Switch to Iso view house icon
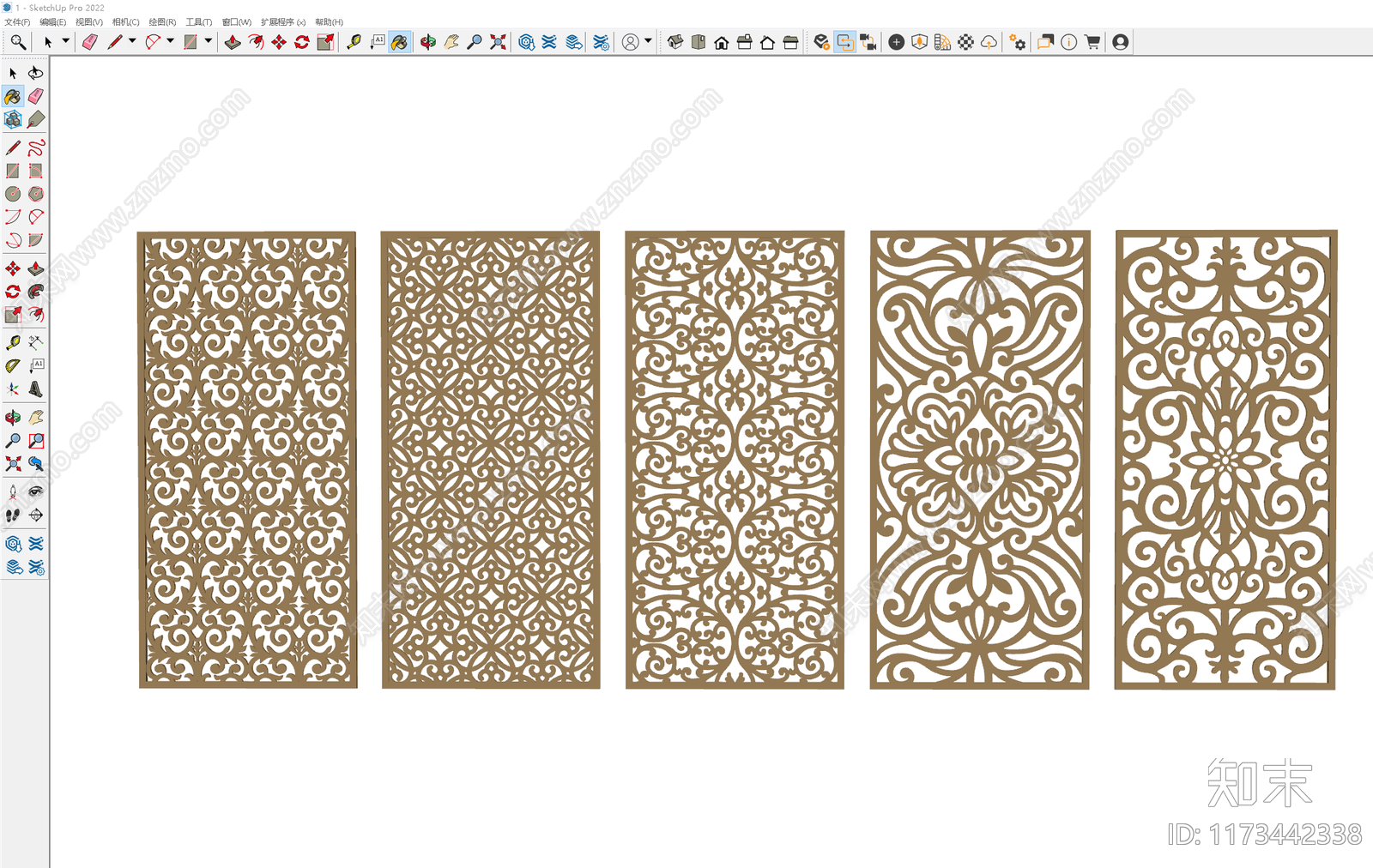 click(x=675, y=42)
